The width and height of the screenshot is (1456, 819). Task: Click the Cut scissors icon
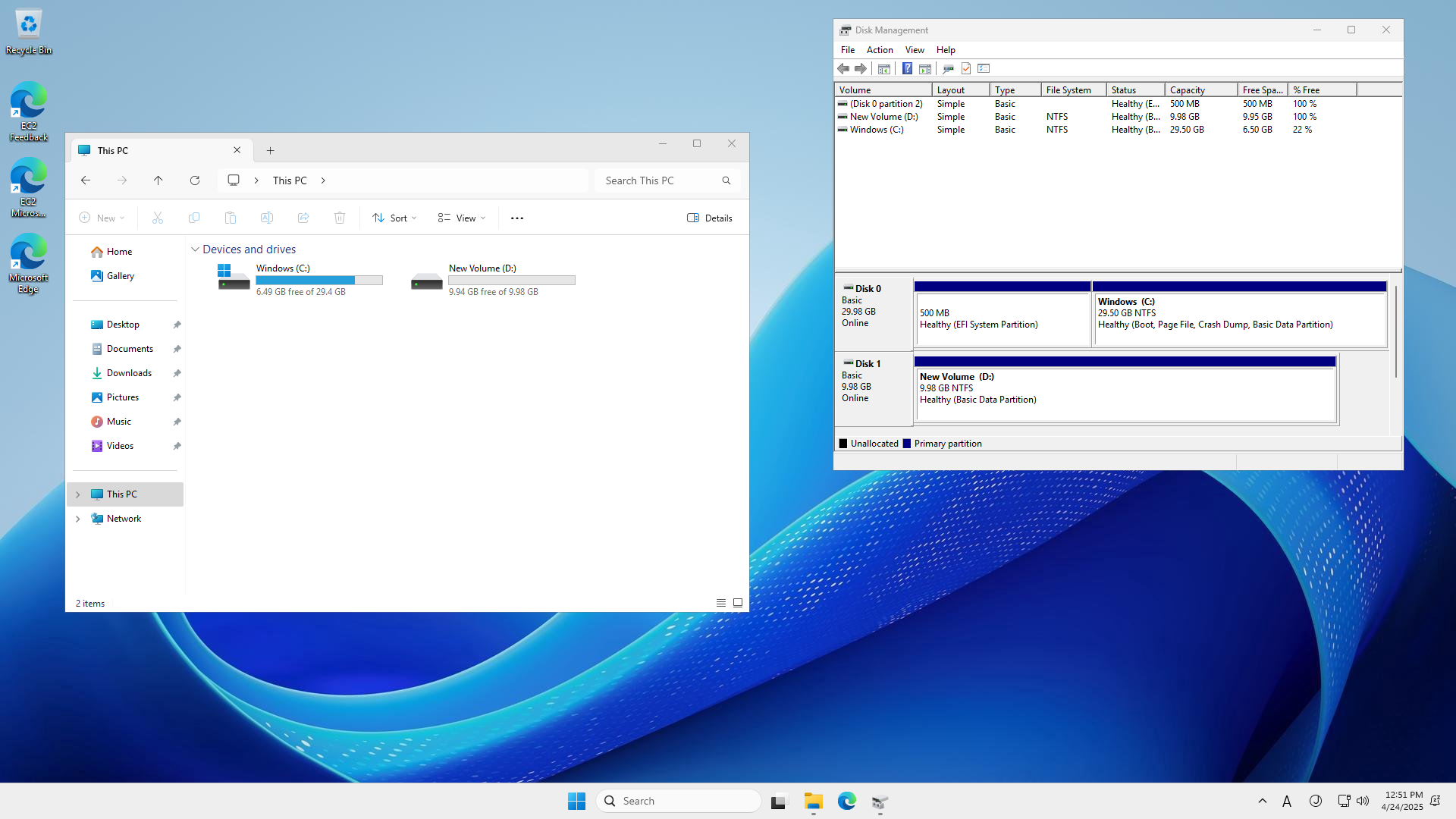[158, 218]
